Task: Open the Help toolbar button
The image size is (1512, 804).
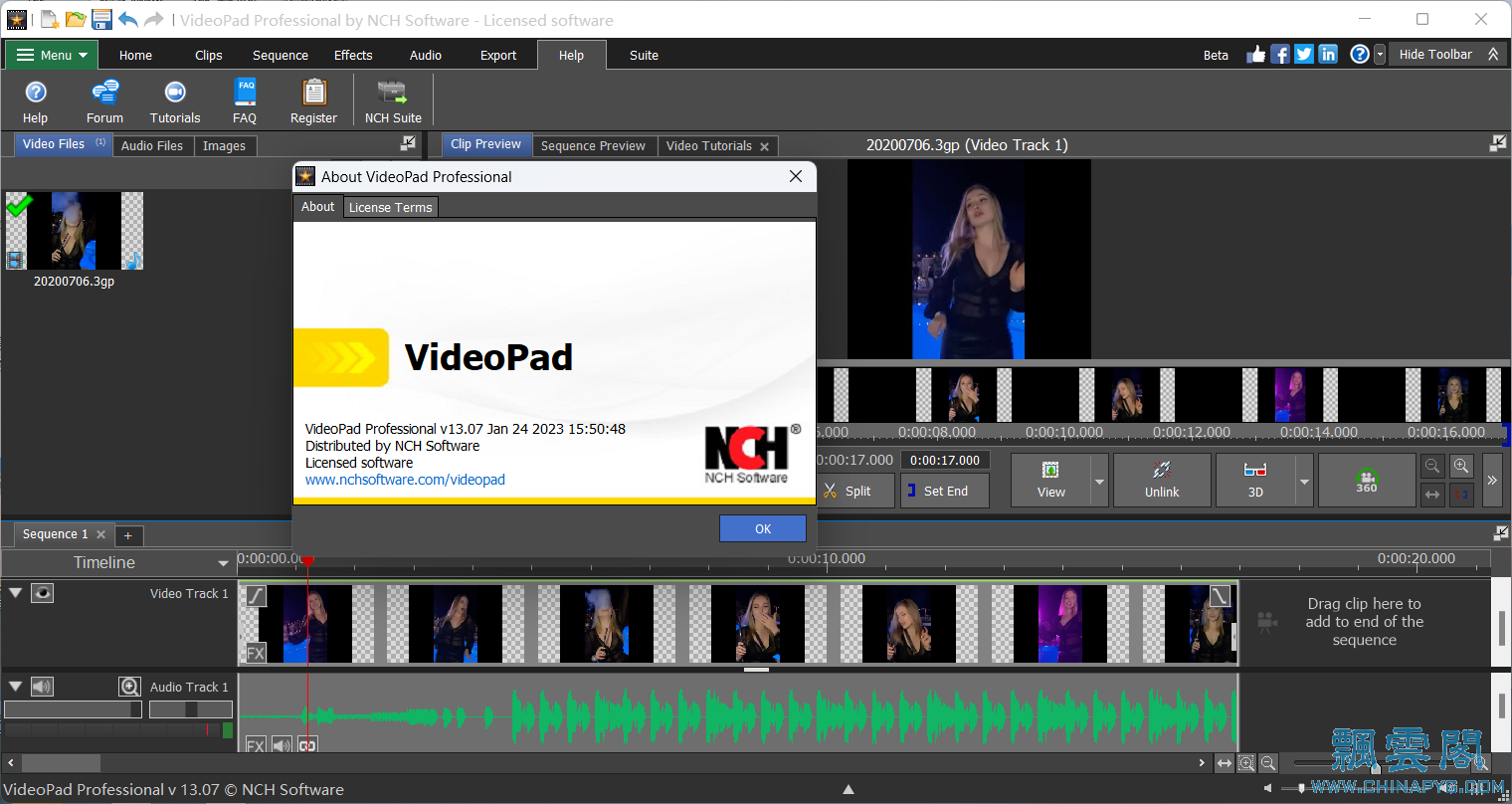Action: click(36, 101)
